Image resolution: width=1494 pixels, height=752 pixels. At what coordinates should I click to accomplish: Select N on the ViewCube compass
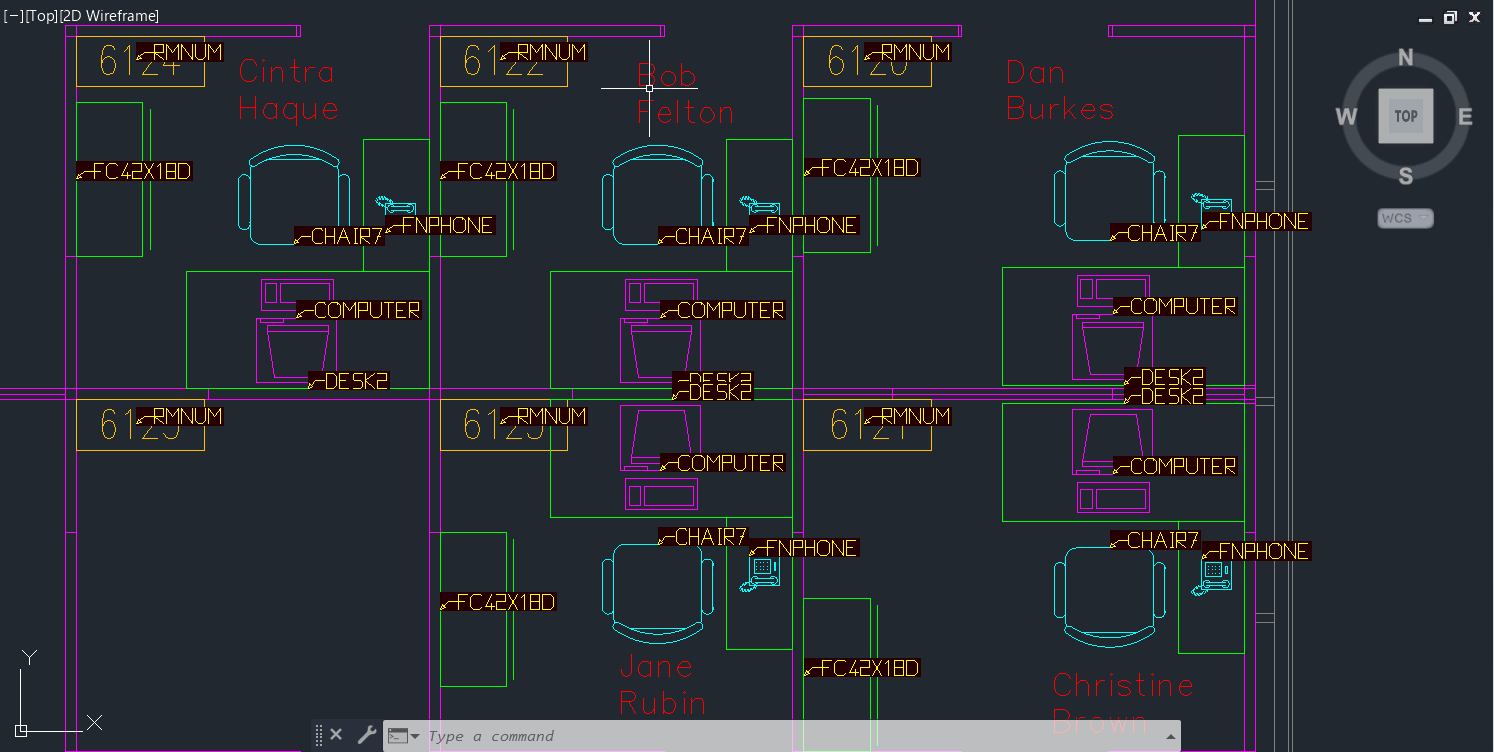tap(1405, 58)
